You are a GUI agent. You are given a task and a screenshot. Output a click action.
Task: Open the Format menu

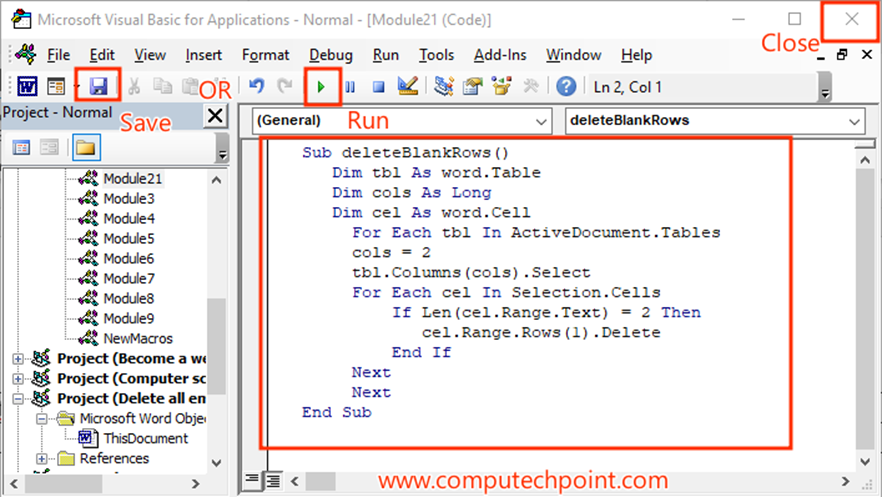pyautogui.click(x=266, y=55)
